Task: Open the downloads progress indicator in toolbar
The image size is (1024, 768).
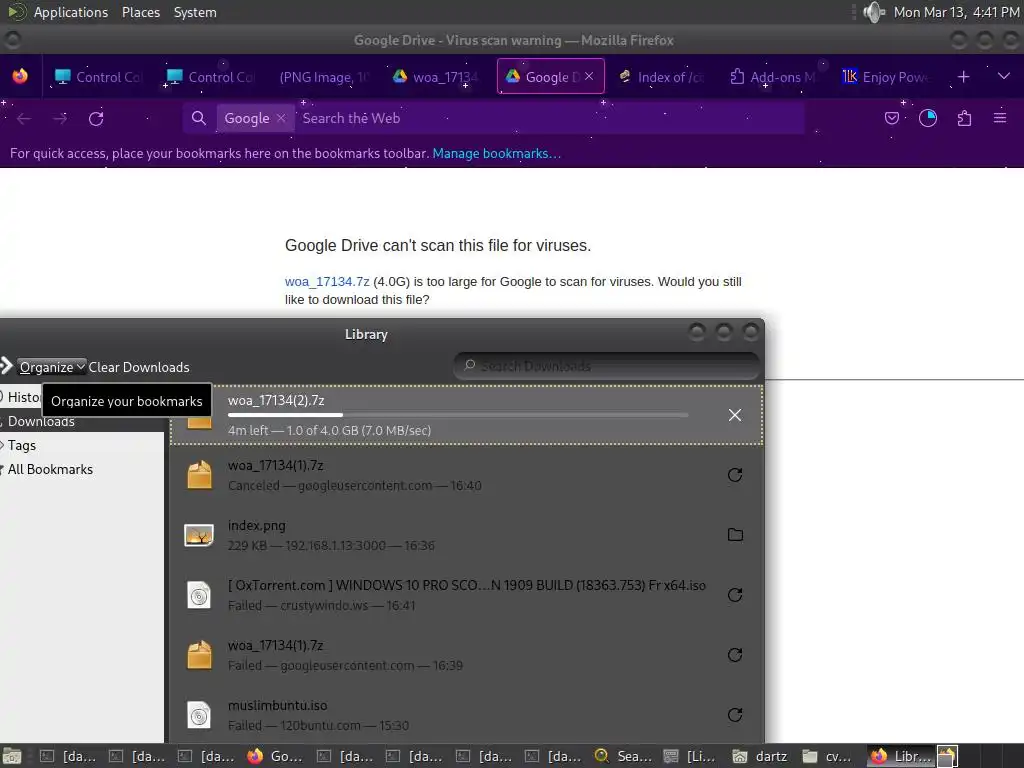Action: [x=927, y=118]
